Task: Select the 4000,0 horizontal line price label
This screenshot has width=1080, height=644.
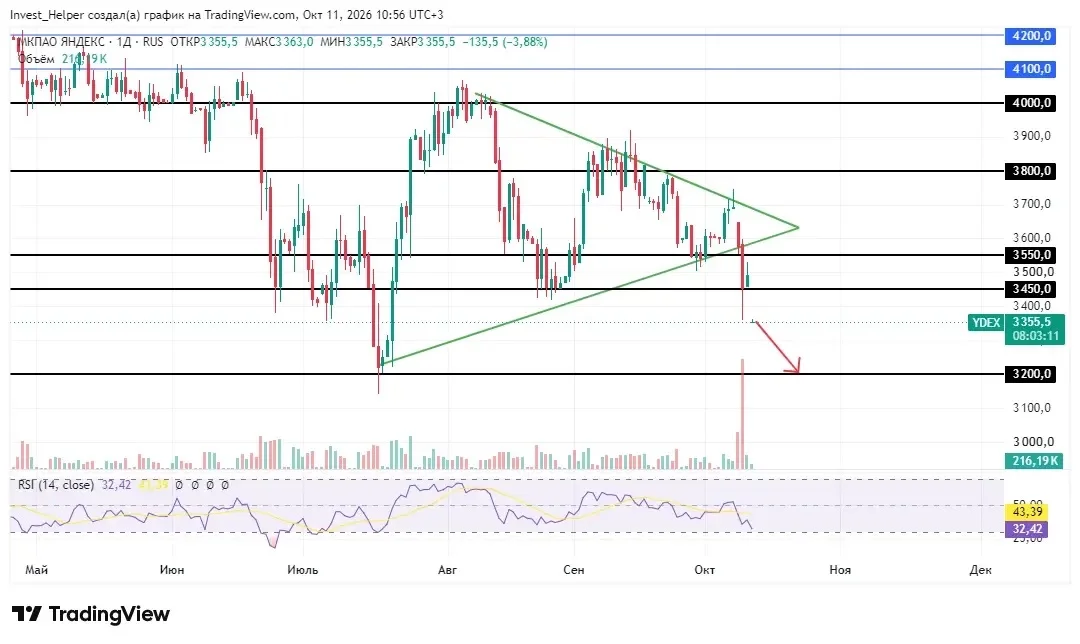Action: click(x=1030, y=103)
